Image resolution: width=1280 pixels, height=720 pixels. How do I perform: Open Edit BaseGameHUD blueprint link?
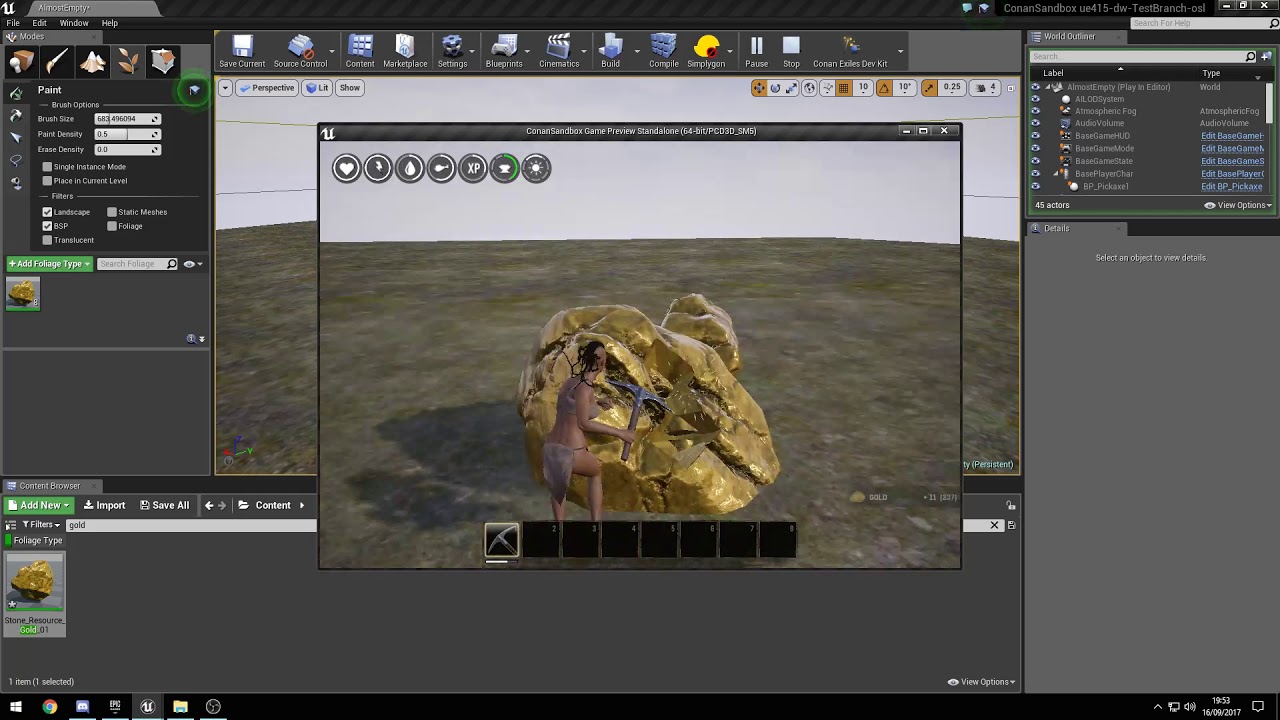1232,136
